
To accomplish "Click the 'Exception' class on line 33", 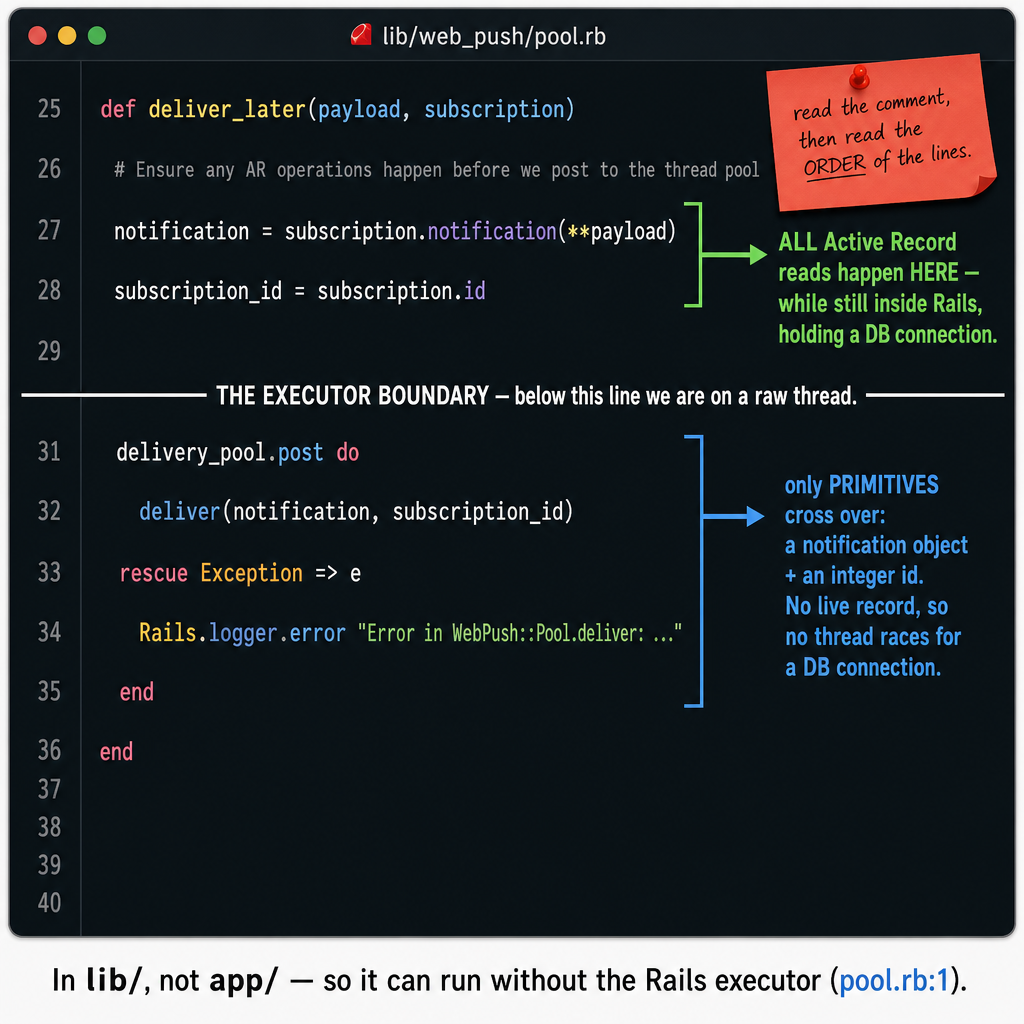I will click(x=251, y=573).
